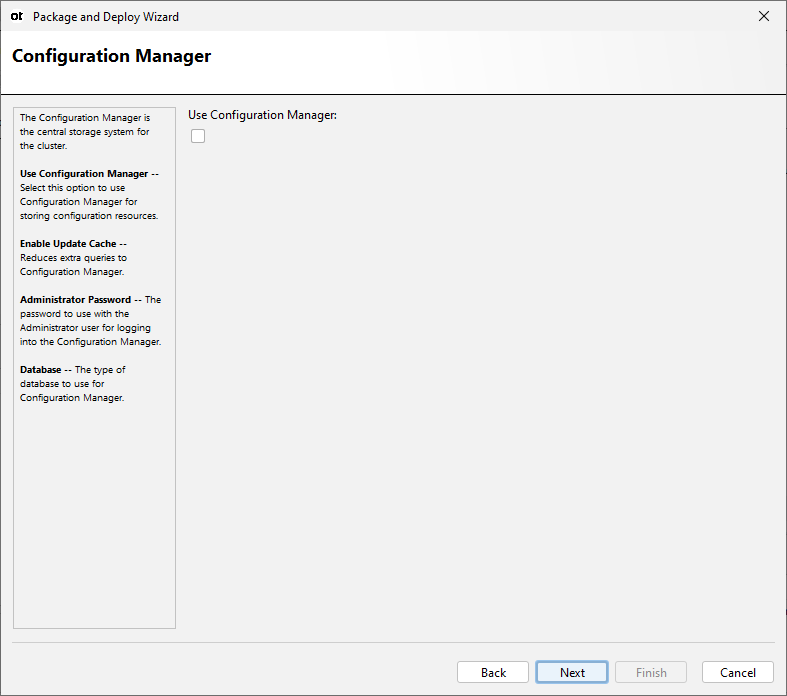Select the bold "Enable Update Cache" help heading
The image size is (787, 696).
(x=68, y=244)
